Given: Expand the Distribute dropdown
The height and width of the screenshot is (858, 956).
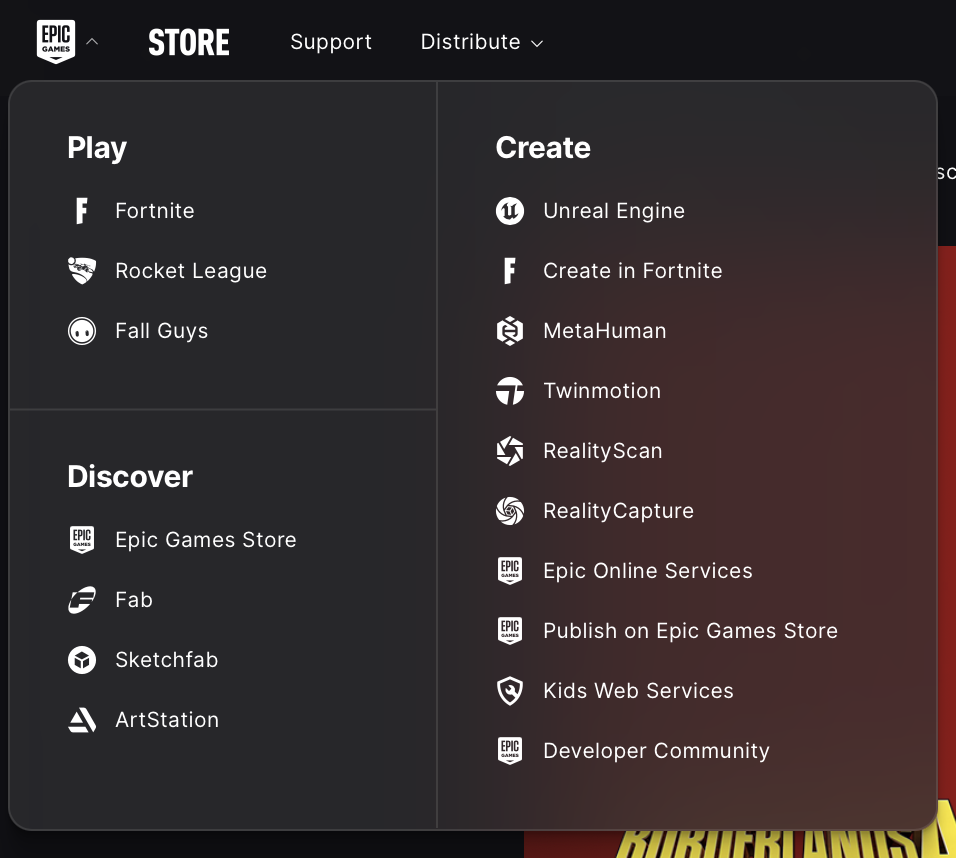Looking at the screenshot, I should [x=481, y=42].
